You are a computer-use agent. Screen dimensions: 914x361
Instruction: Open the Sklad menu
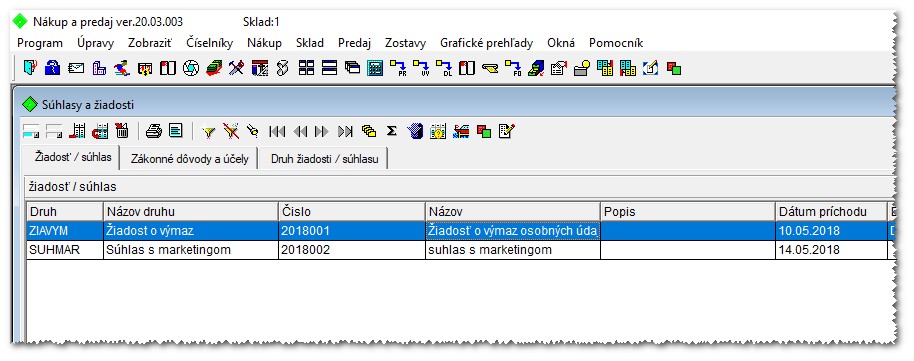[x=310, y=43]
